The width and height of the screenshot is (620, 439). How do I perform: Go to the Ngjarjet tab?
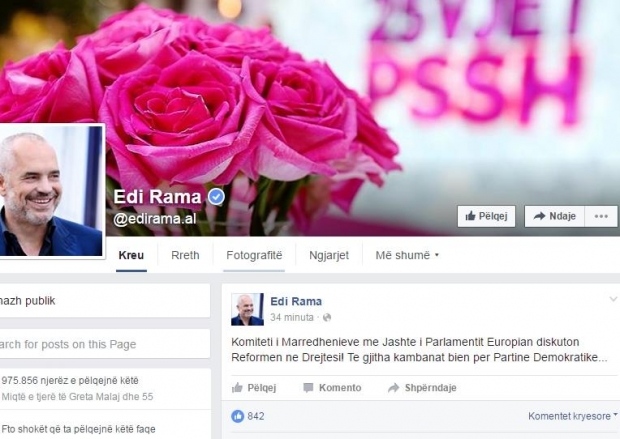pos(329,255)
